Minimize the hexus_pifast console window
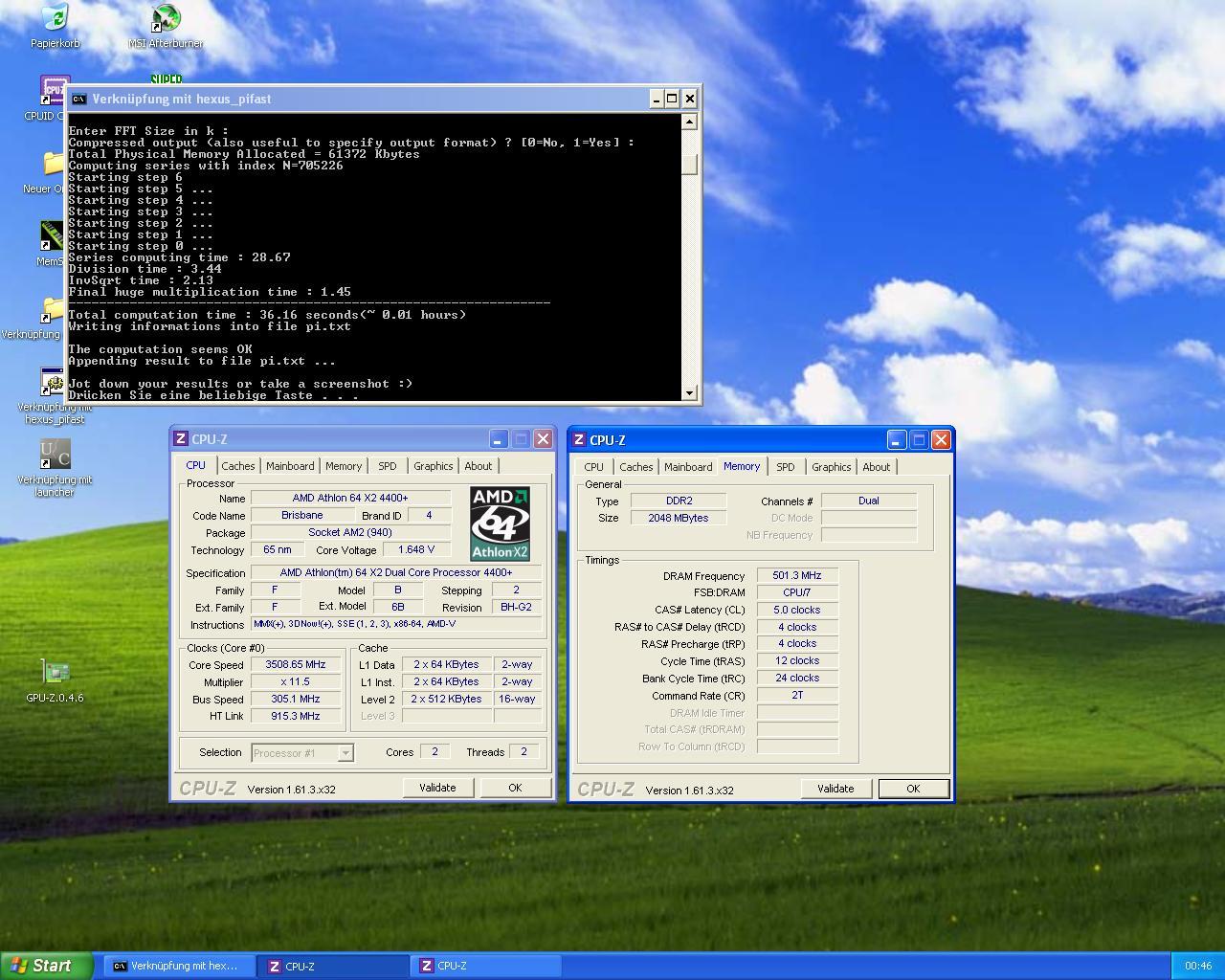Image resolution: width=1225 pixels, height=980 pixels. click(657, 99)
